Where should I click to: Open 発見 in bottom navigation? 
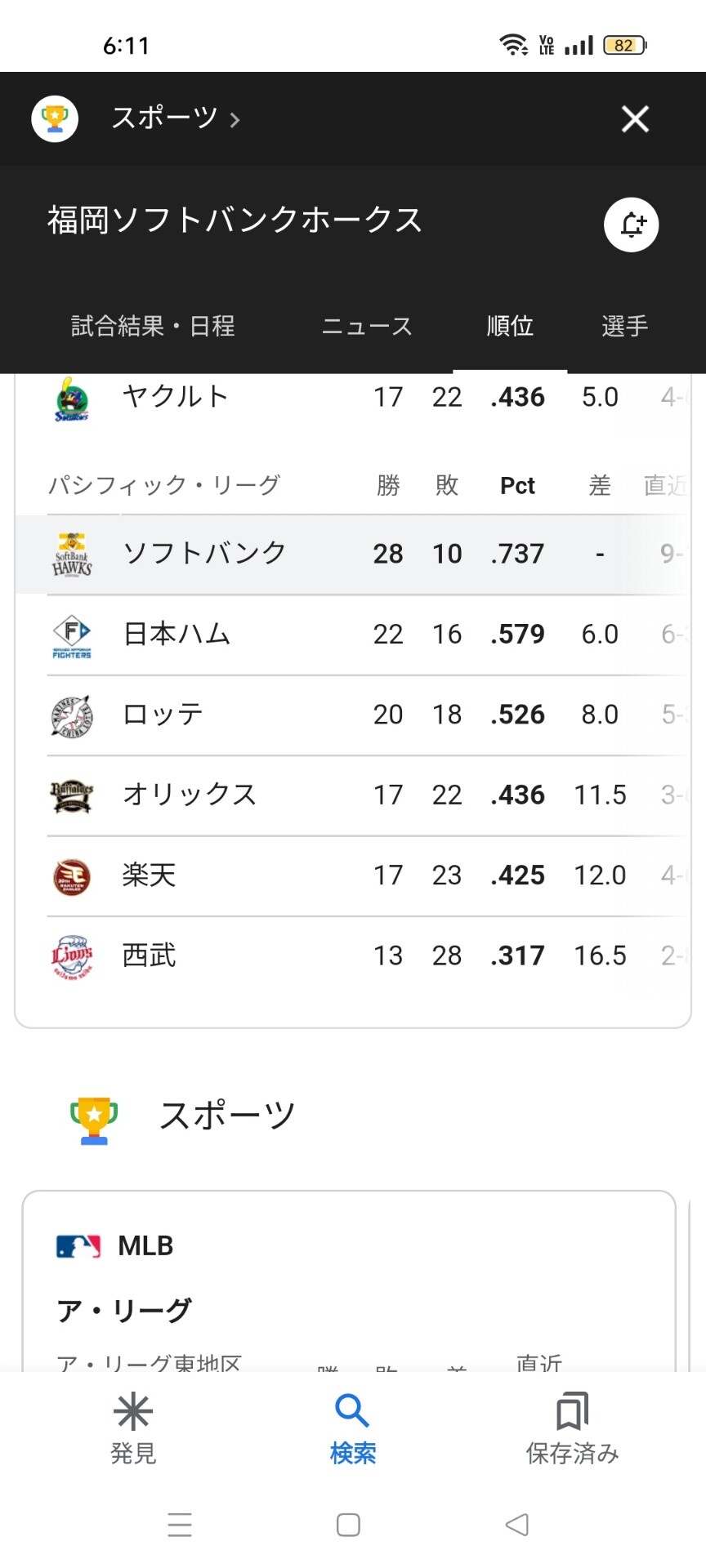[x=133, y=1428]
